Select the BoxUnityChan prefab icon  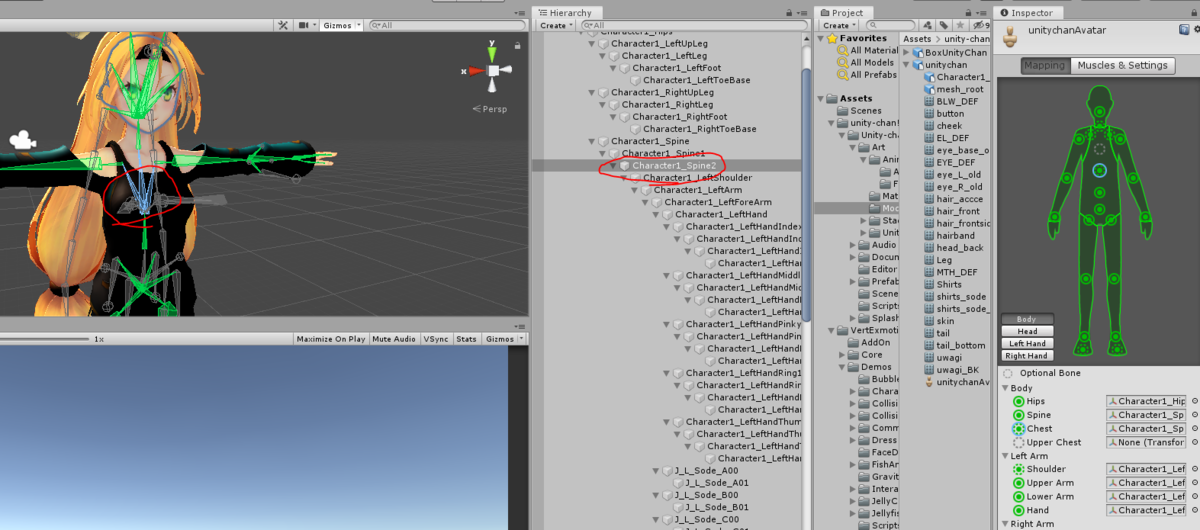919,52
